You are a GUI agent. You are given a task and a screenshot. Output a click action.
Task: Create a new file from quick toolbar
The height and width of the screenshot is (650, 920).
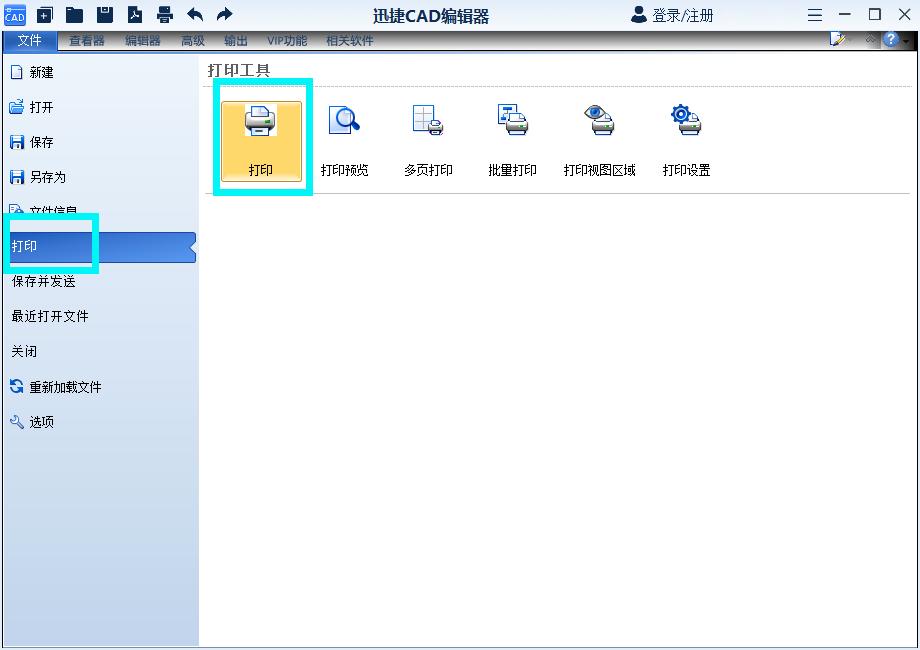(x=45, y=15)
